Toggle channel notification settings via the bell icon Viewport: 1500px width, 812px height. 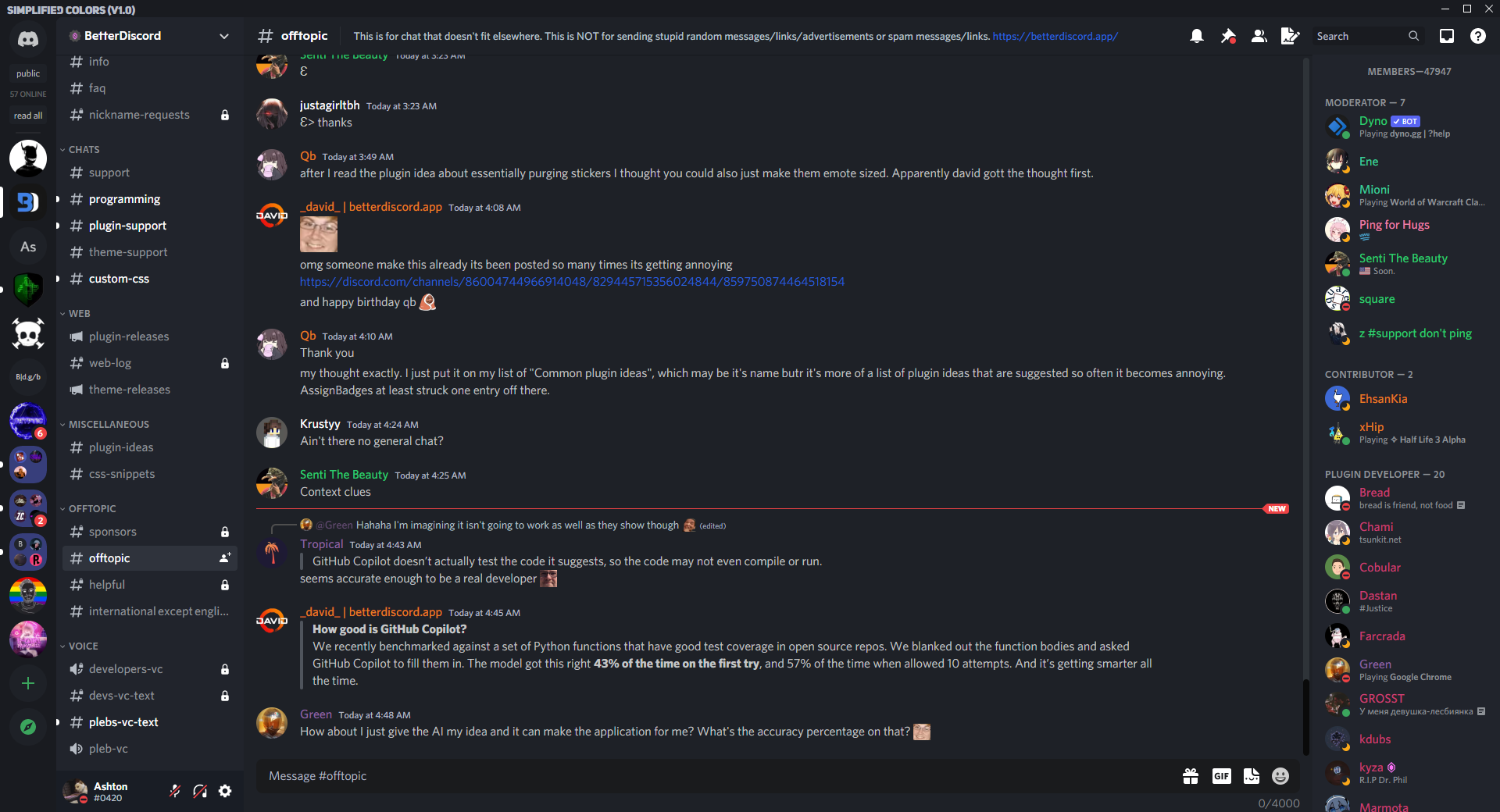click(x=1196, y=36)
